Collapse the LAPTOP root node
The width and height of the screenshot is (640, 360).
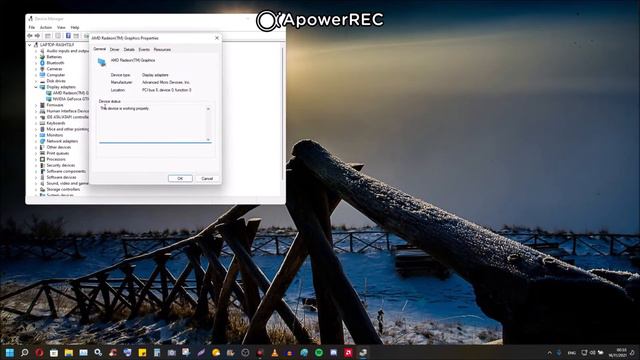30,45
